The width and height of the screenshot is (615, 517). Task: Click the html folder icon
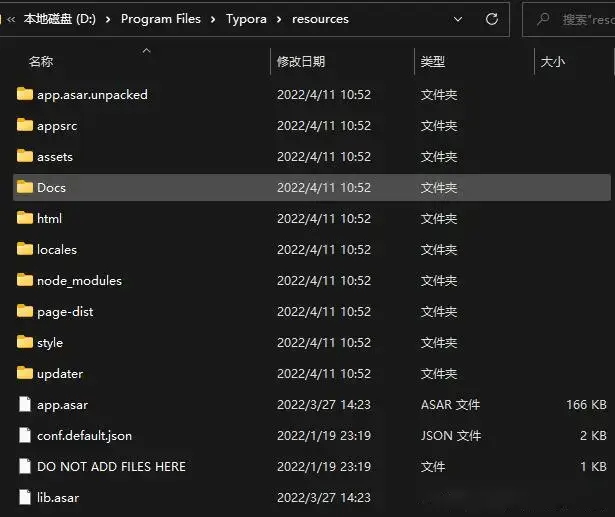point(25,218)
